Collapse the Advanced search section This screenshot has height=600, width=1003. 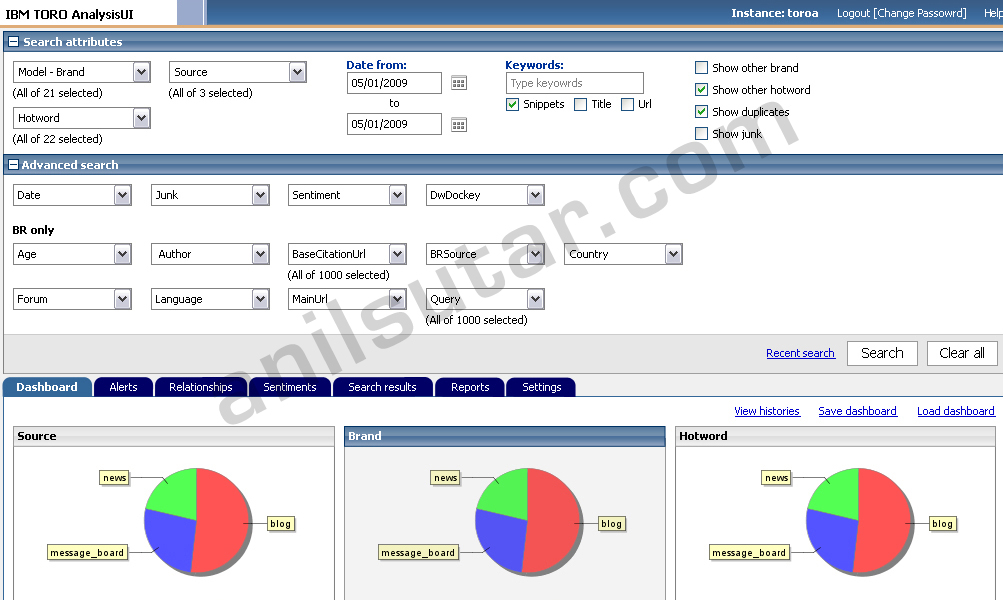point(13,164)
